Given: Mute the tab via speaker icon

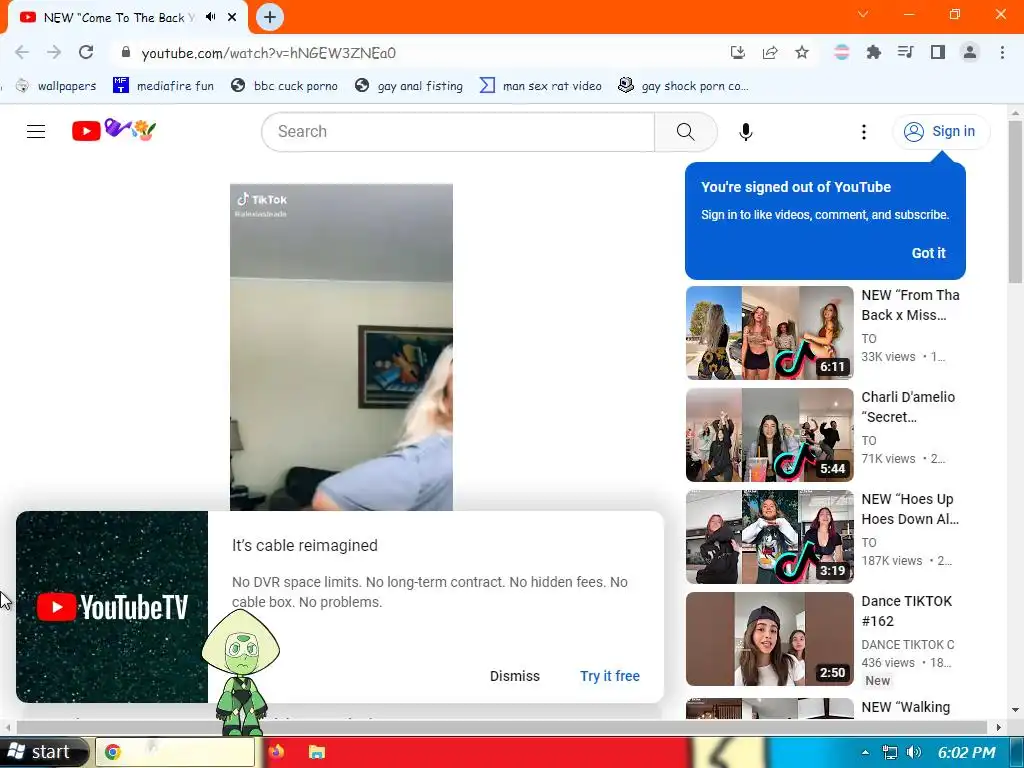Looking at the screenshot, I should [x=210, y=17].
